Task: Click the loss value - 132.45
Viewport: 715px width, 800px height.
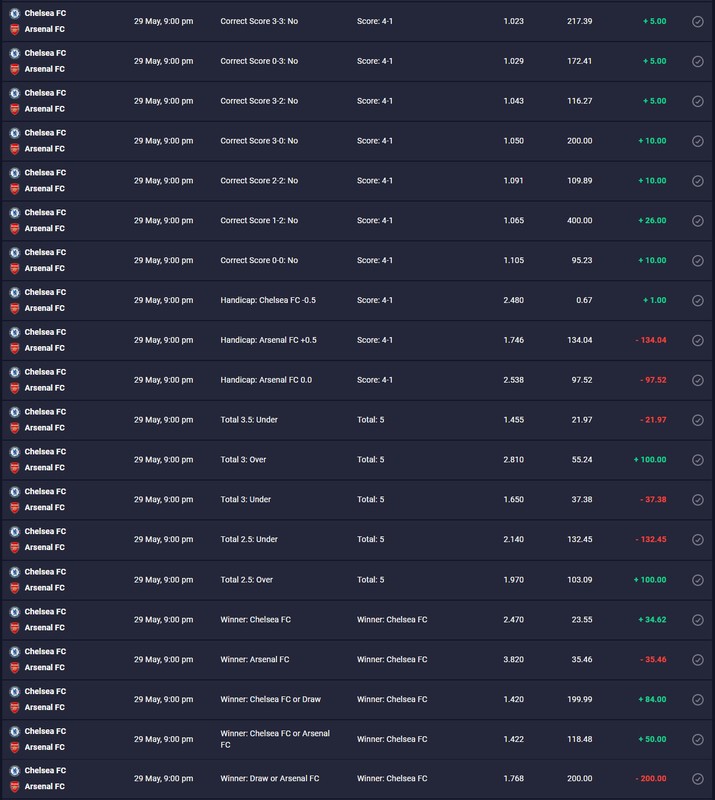Action: pyautogui.click(x=651, y=539)
